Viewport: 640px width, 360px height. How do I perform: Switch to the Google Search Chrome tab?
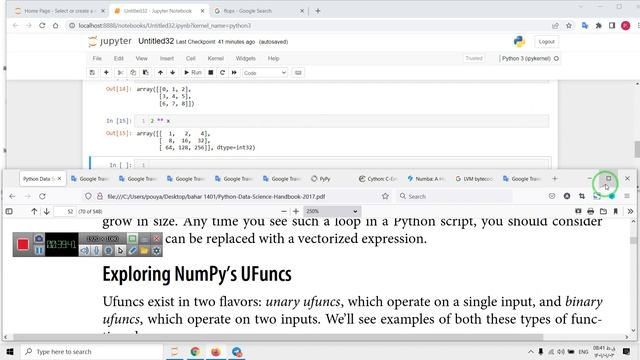pos(260,11)
